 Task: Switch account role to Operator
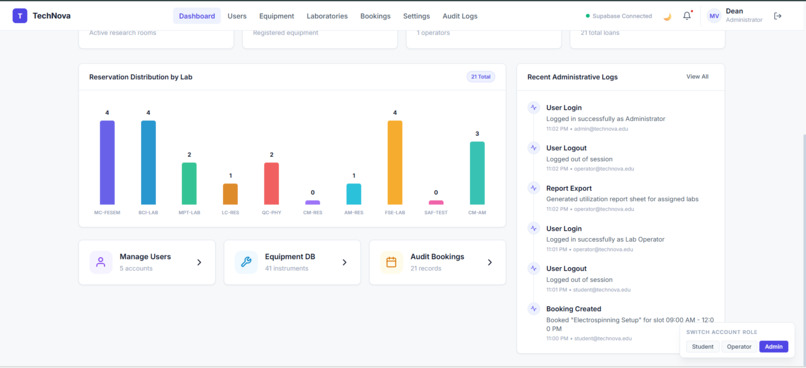[x=739, y=346]
